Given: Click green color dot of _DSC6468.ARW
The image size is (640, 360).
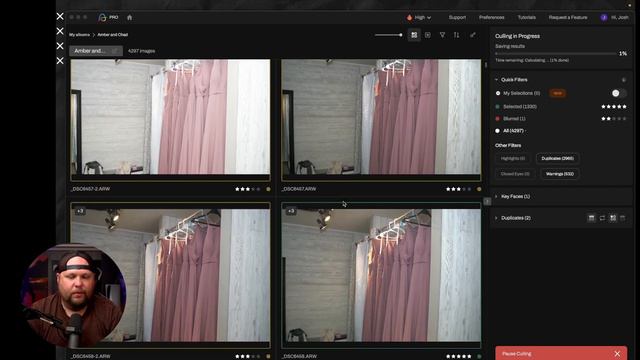Looking at the screenshot, I should [479, 356].
